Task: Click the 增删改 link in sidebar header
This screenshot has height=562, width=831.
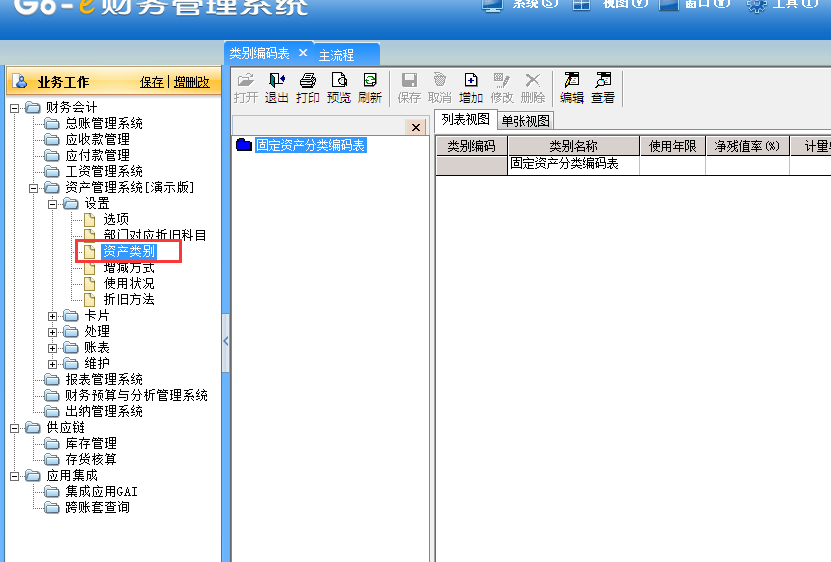Action: coord(191,82)
